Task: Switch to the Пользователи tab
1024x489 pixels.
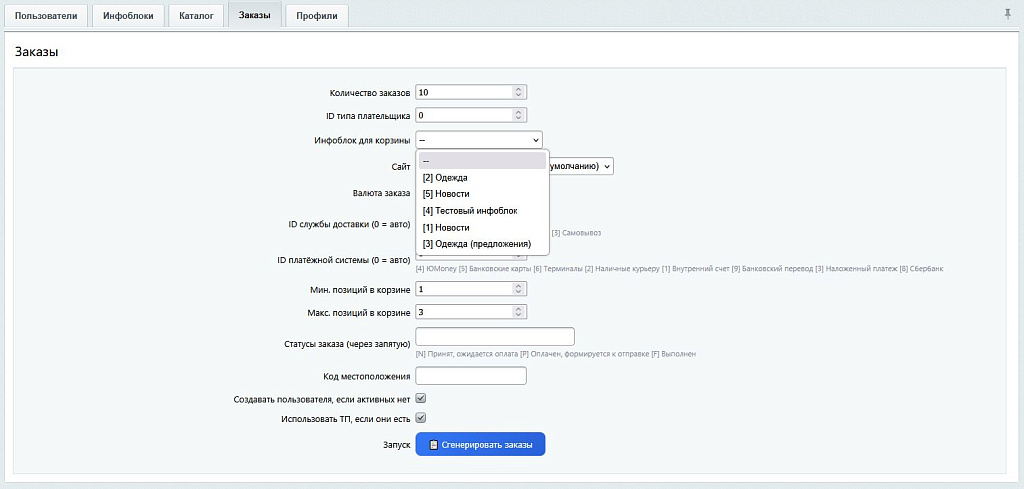Action: (46, 15)
